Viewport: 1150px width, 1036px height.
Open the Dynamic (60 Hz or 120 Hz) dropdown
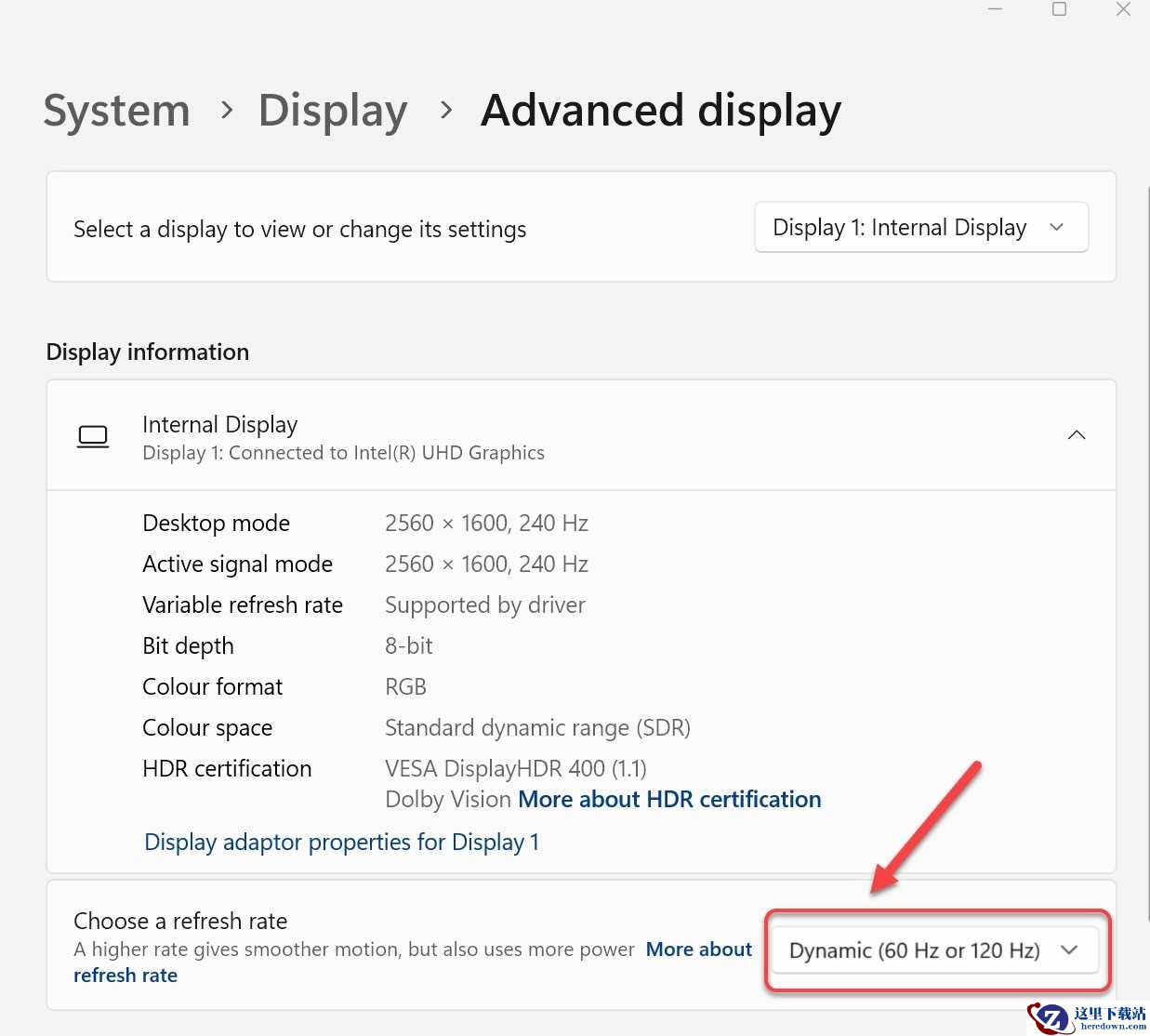click(x=936, y=950)
